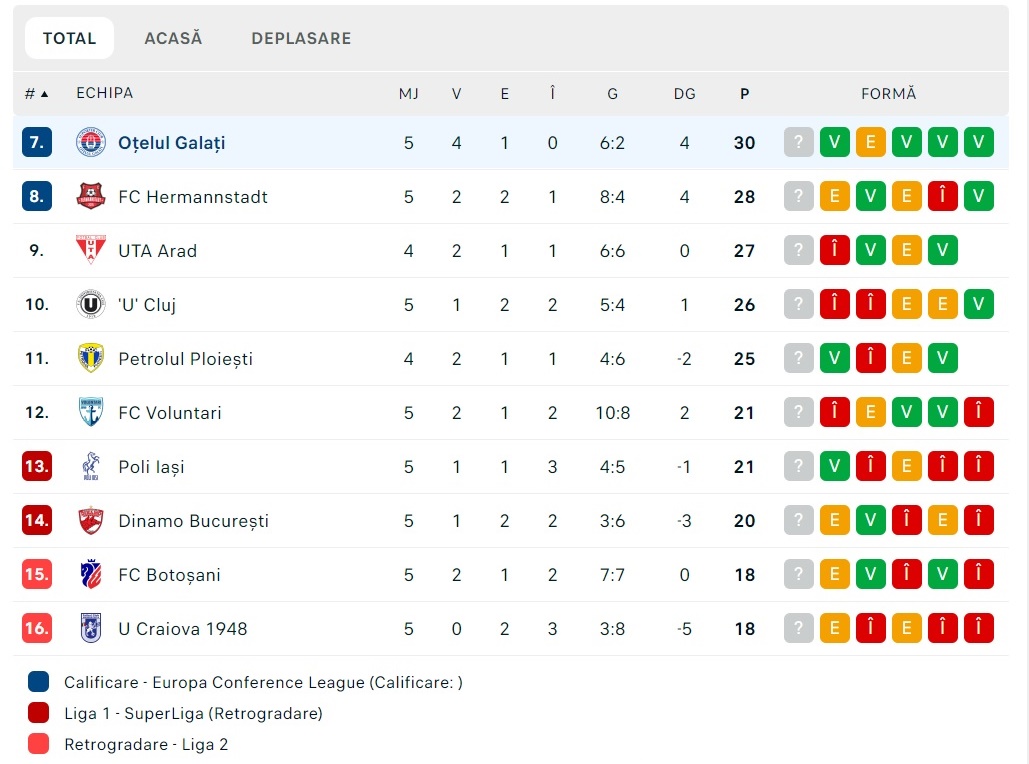Open the UTA Arad crest icon
The height and width of the screenshot is (764, 1029).
[91, 251]
